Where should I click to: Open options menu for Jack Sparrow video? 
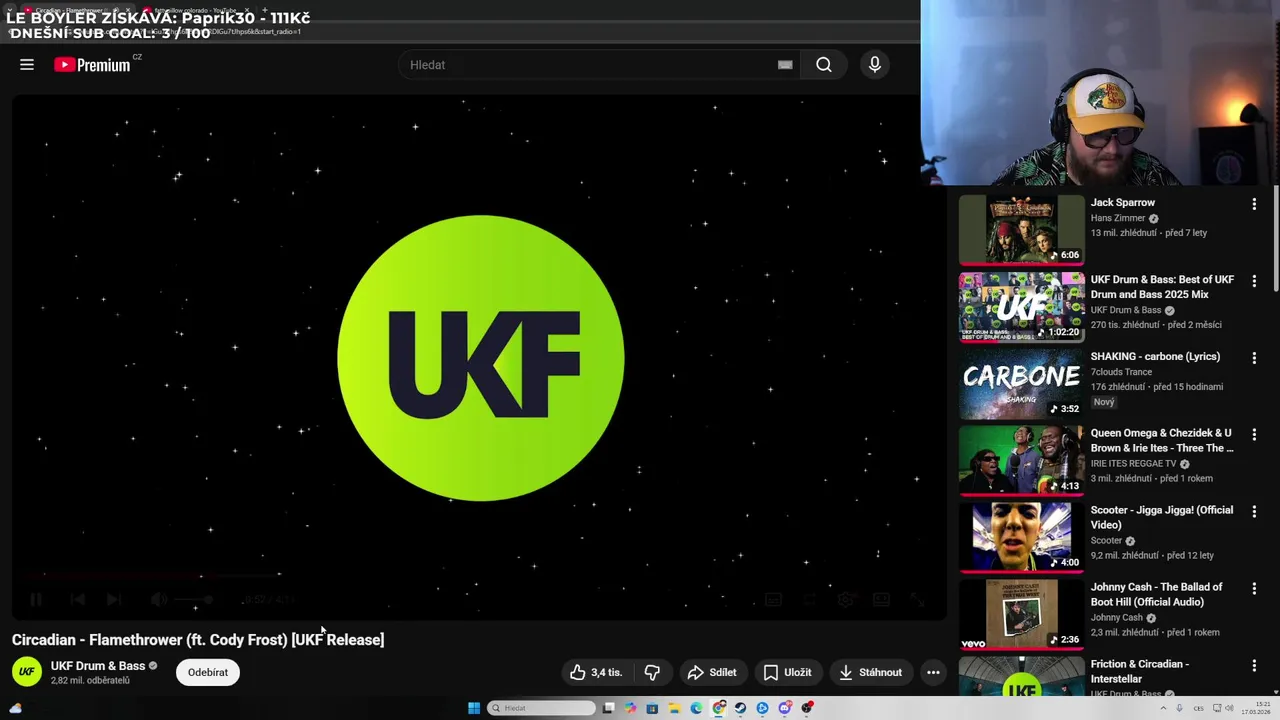[x=1254, y=204]
